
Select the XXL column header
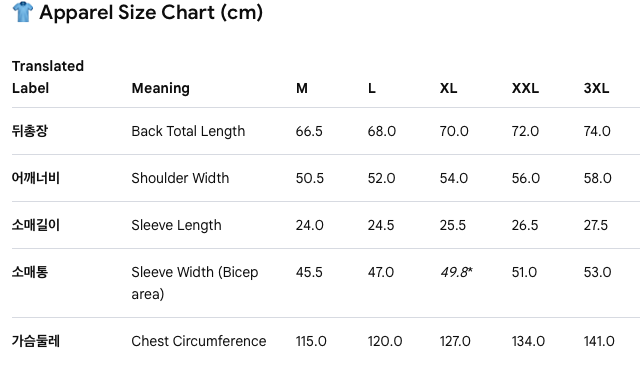tap(525, 88)
